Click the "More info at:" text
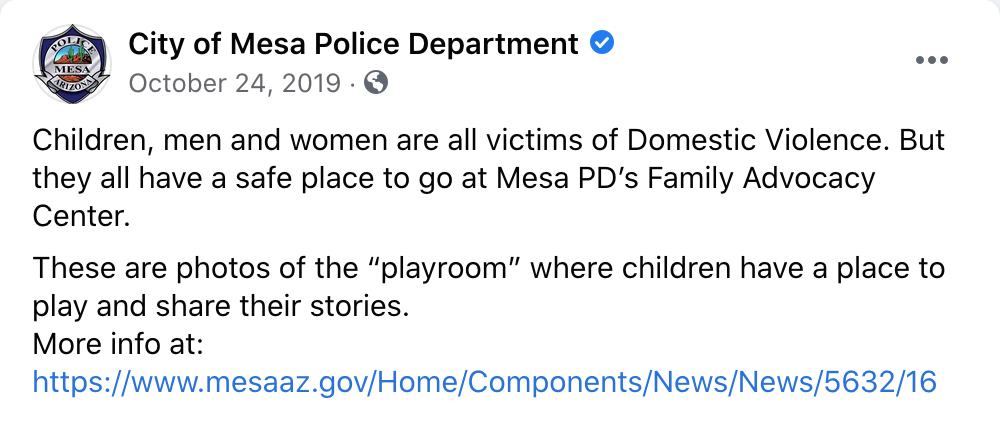The image size is (1000, 422). pos(118,345)
